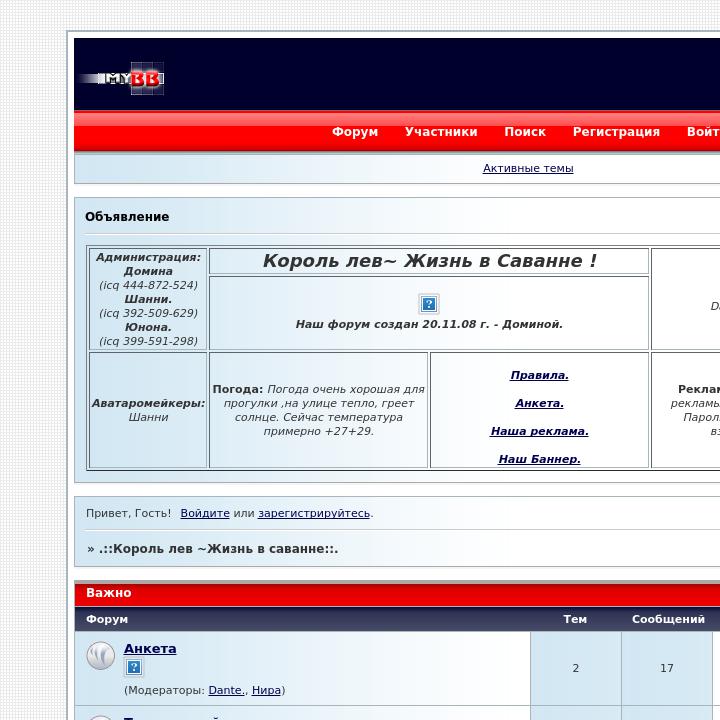Open the Участники menu item

tap(441, 132)
